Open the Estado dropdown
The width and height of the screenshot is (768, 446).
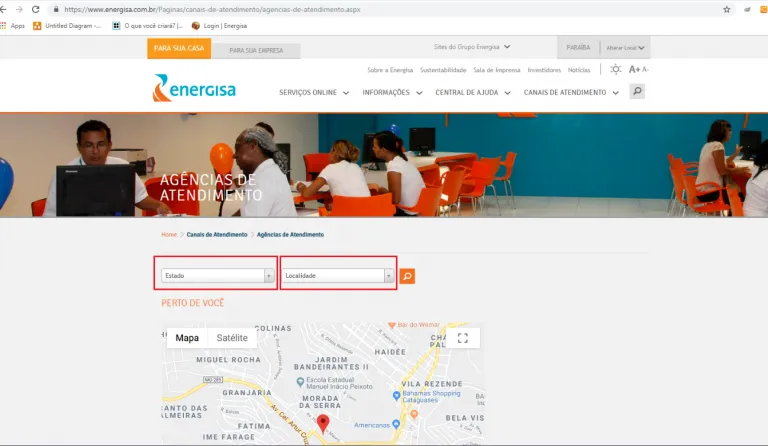[x=217, y=276]
